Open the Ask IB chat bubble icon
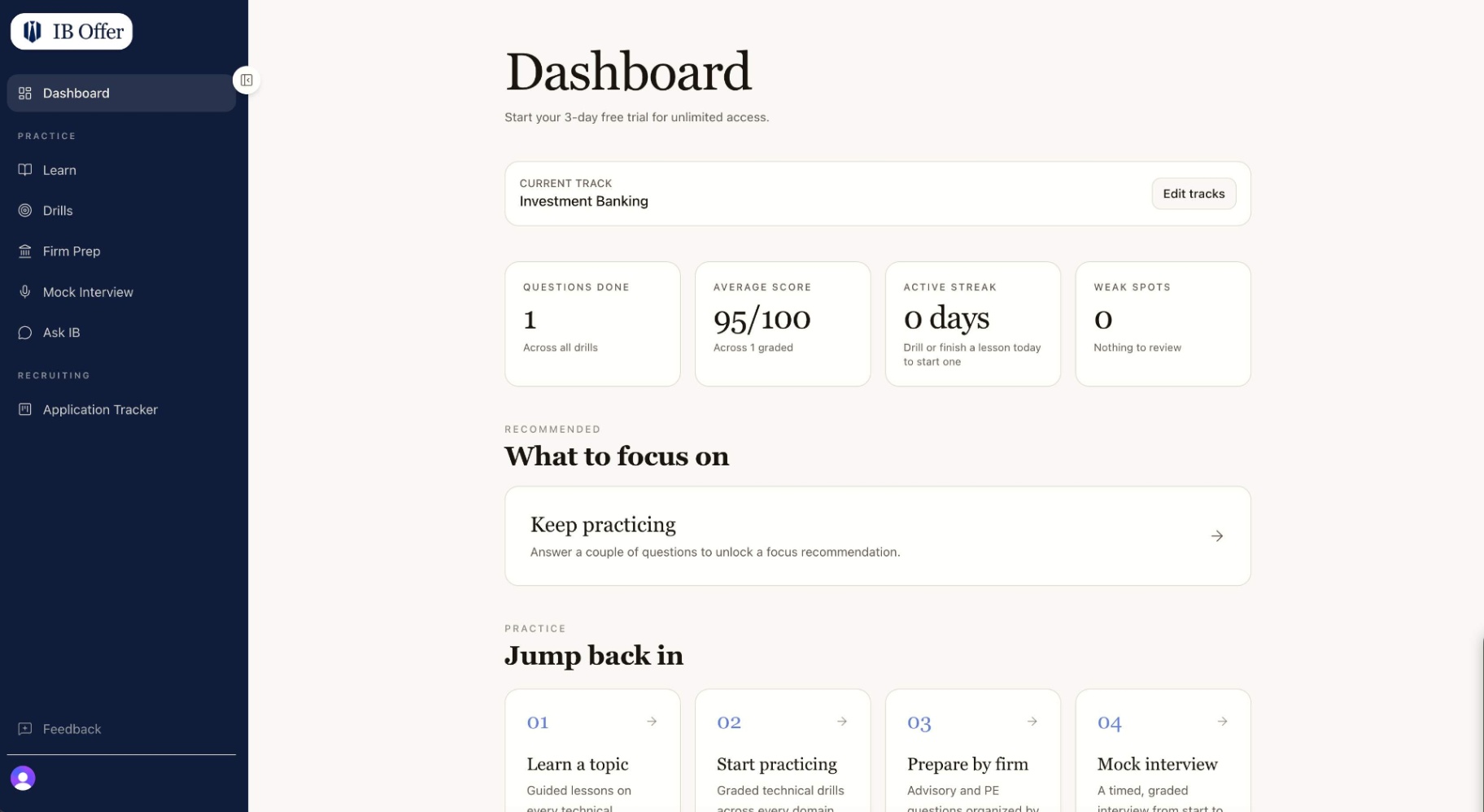 [x=25, y=333]
